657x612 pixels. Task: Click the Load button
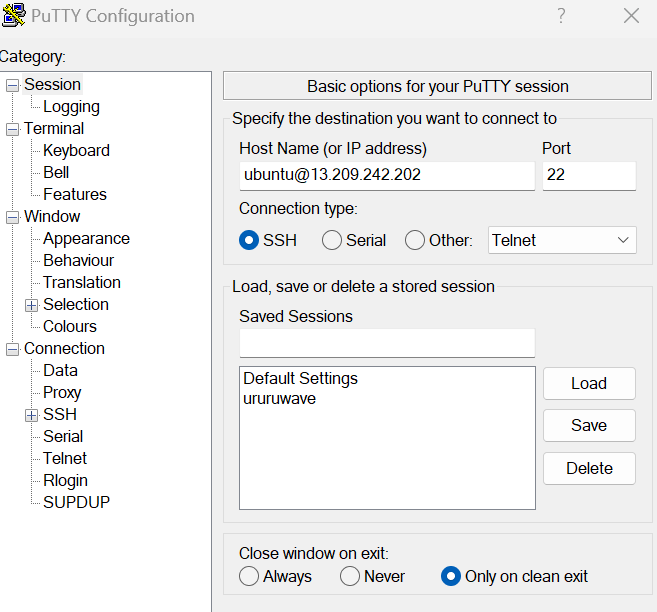tap(589, 384)
